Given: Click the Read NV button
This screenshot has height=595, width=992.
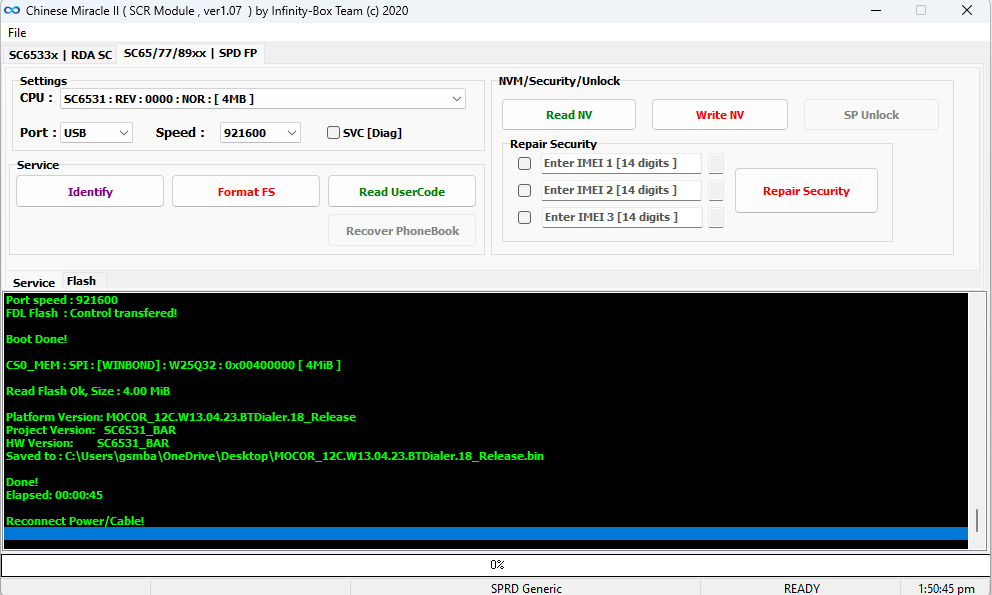Looking at the screenshot, I should point(569,115).
